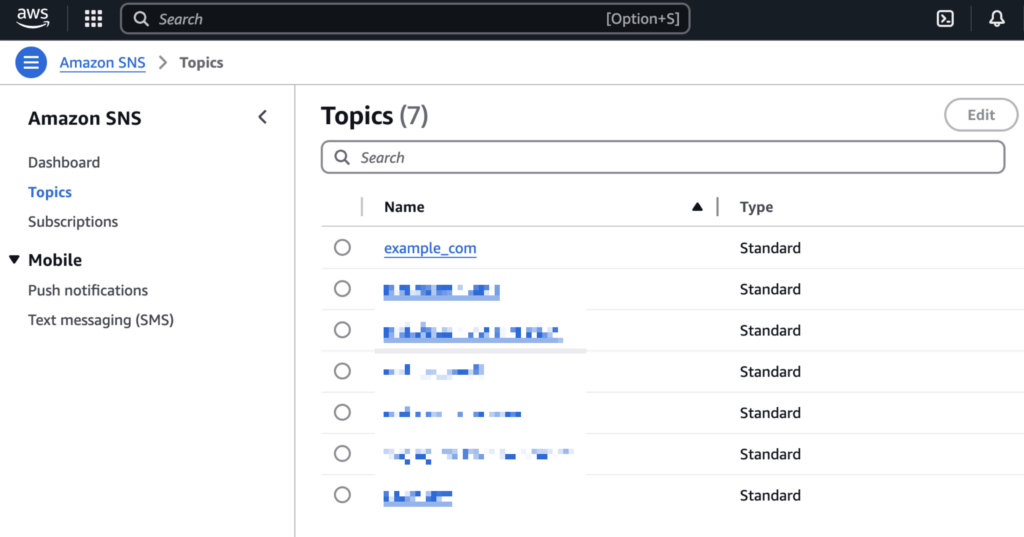Open the notifications bell icon

(x=996, y=19)
